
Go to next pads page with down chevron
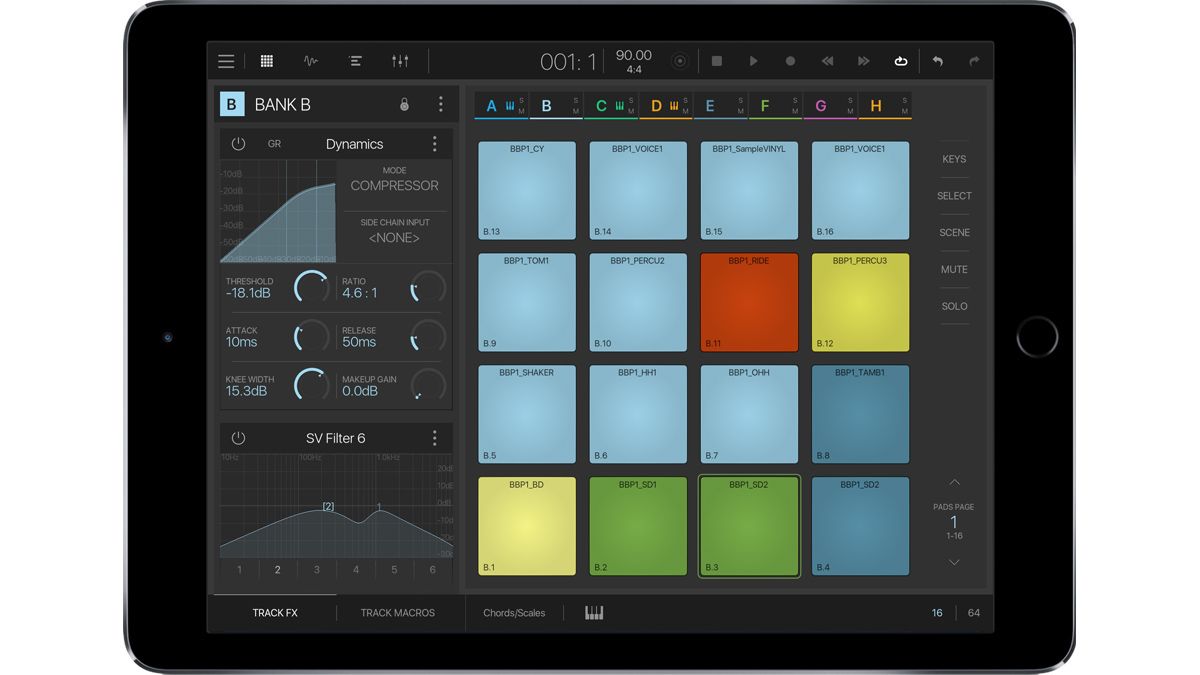click(x=953, y=561)
